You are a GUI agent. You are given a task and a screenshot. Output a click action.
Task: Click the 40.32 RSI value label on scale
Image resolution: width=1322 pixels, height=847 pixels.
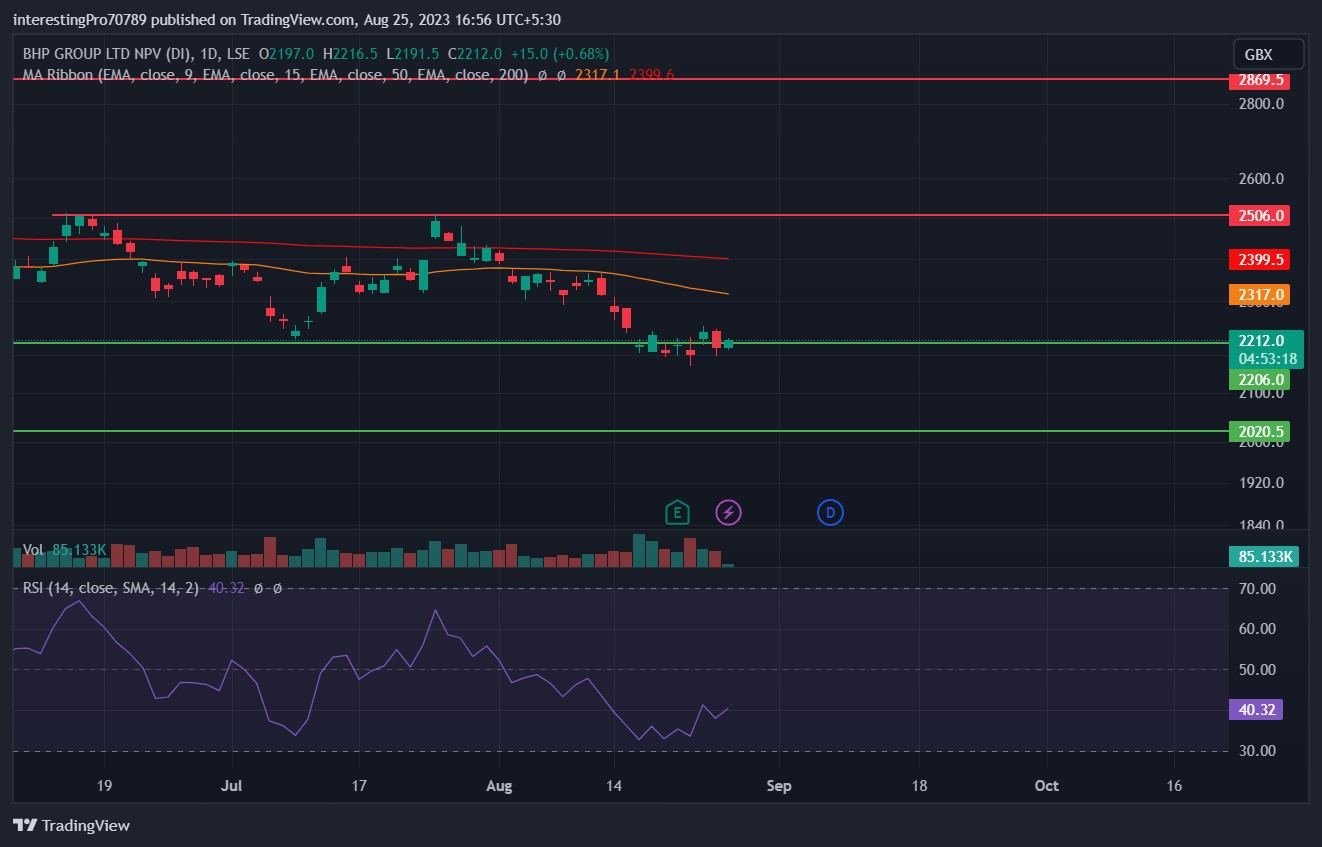pos(1256,710)
